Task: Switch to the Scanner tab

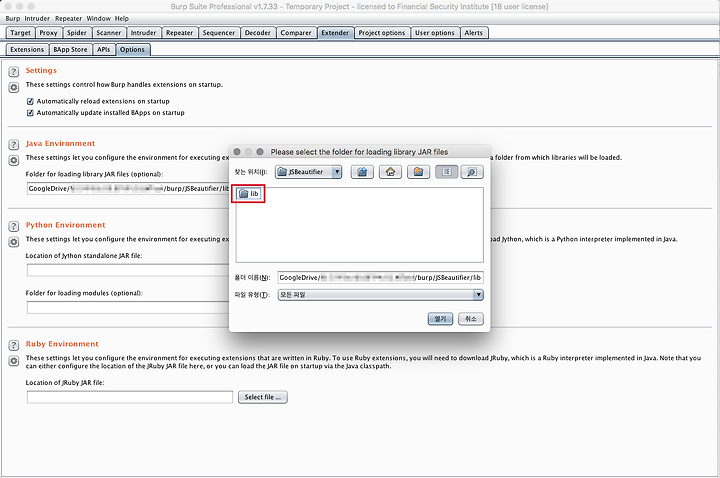Action: coord(109,33)
